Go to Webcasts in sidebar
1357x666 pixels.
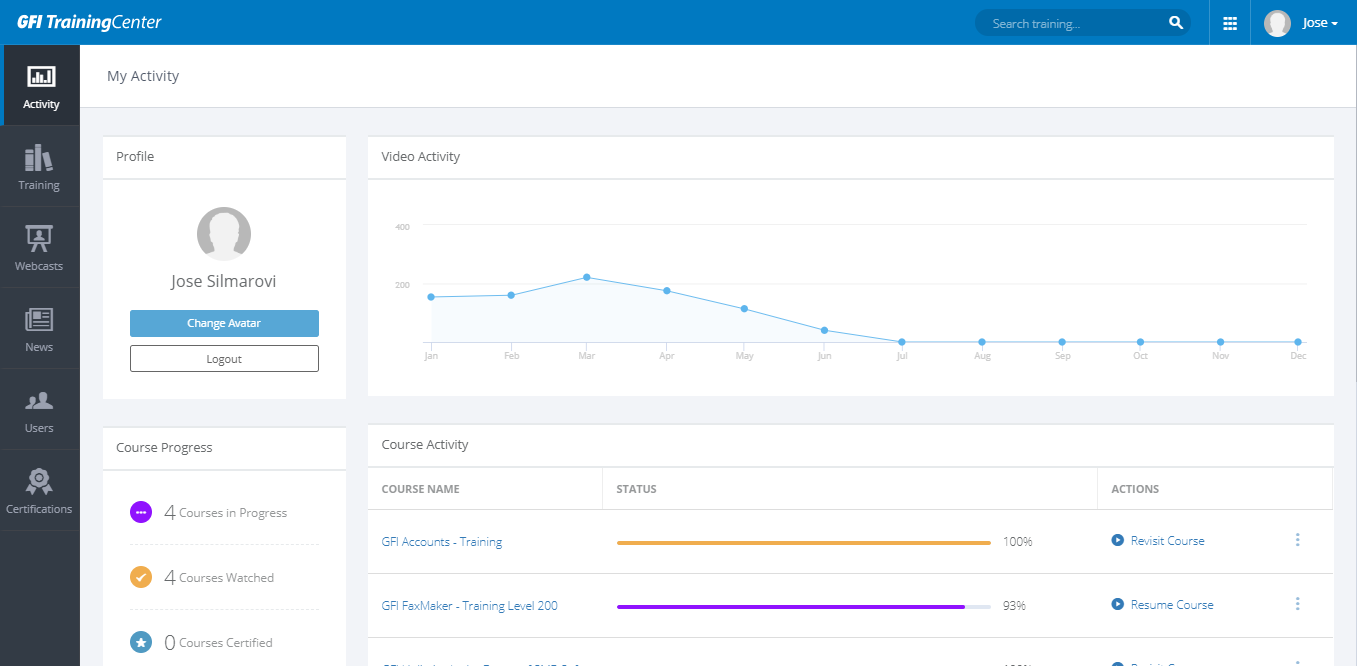[39, 248]
